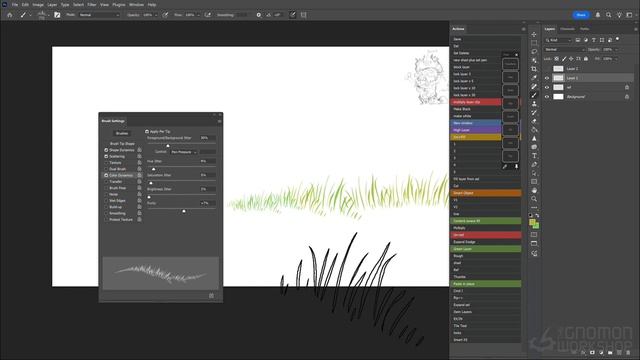Screen dimensions: 640x360
Task: Click the foreground color swatch
Action: [532, 222]
